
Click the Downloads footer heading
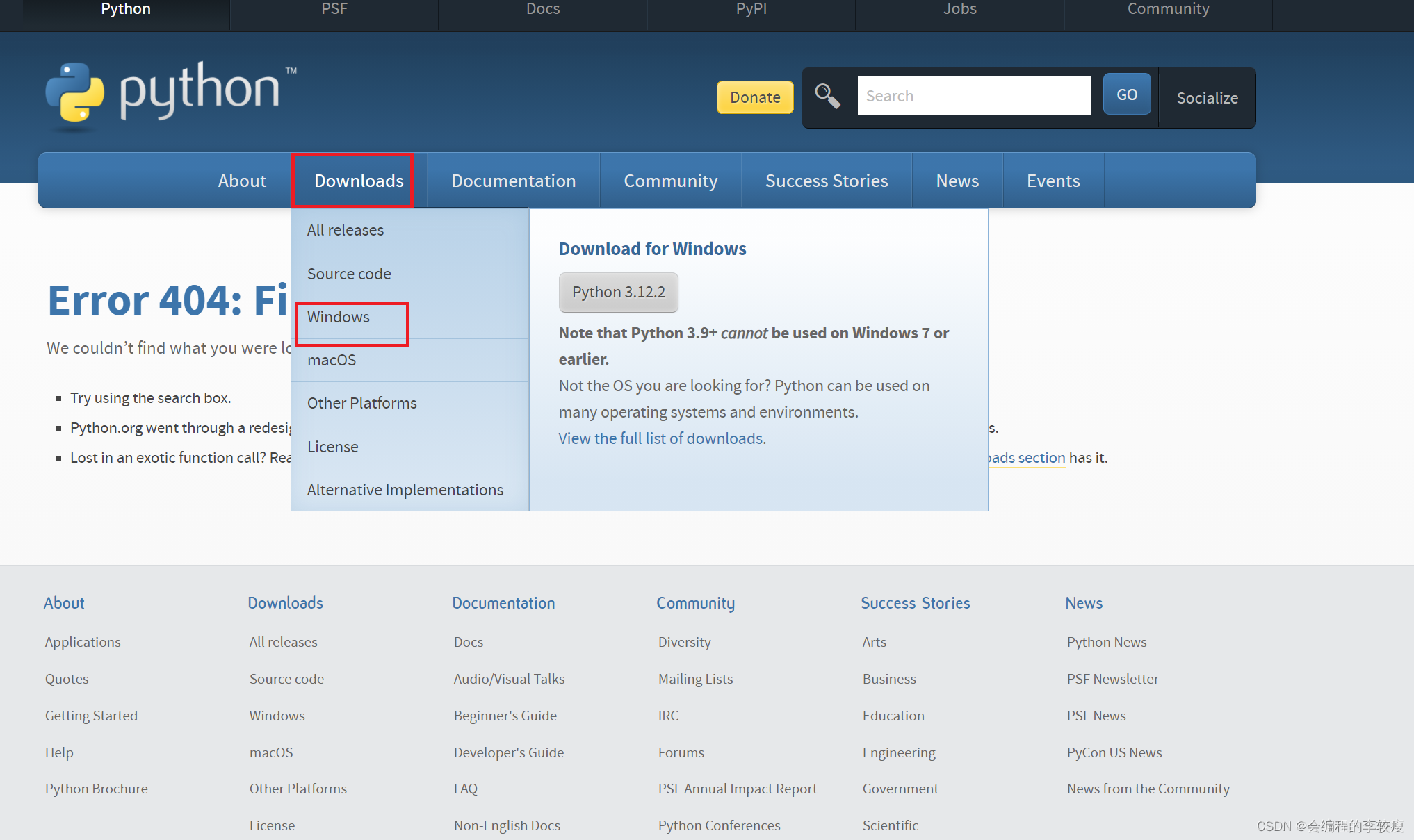point(286,603)
